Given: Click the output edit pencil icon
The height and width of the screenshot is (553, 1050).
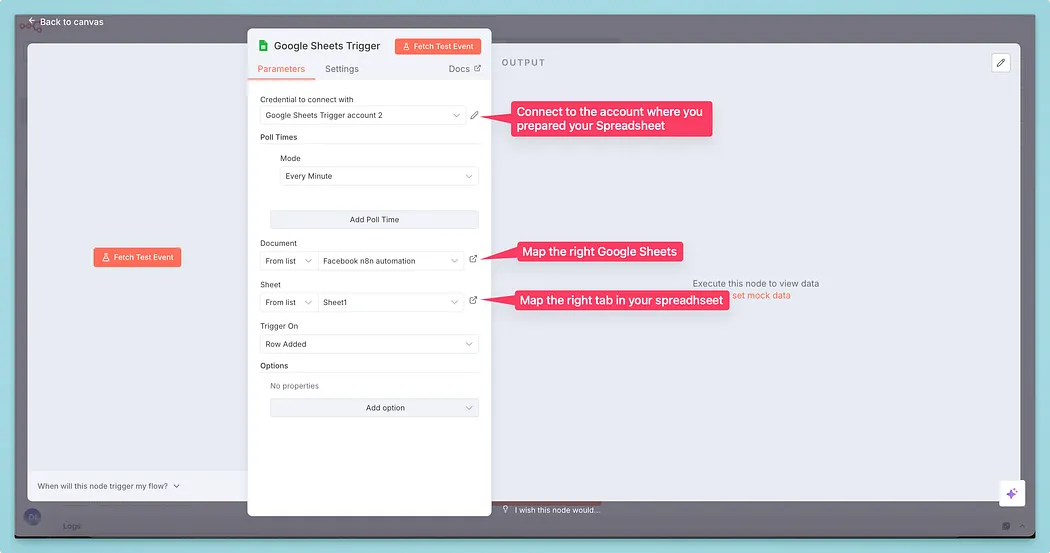Looking at the screenshot, I should [1001, 63].
